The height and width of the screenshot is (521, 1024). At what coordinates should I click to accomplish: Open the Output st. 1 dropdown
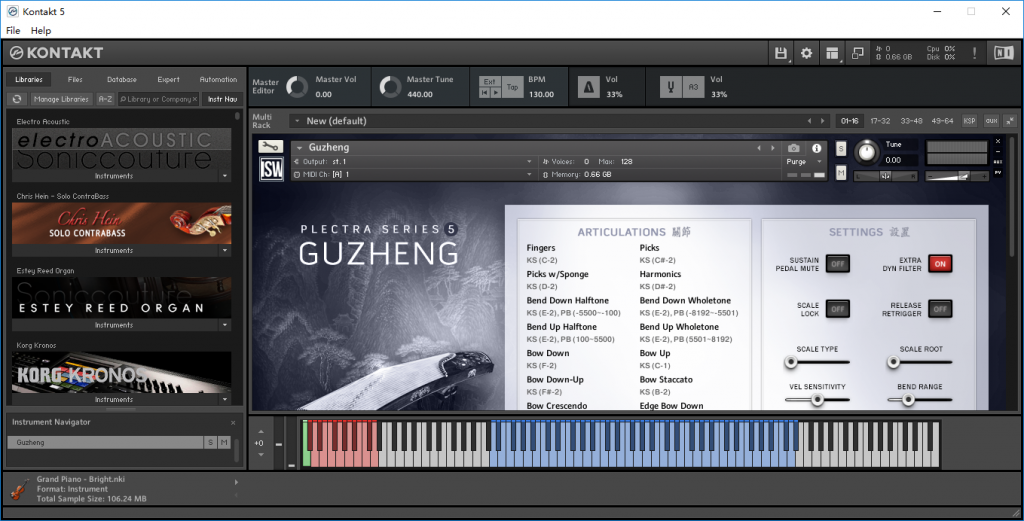click(x=413, y=161)
